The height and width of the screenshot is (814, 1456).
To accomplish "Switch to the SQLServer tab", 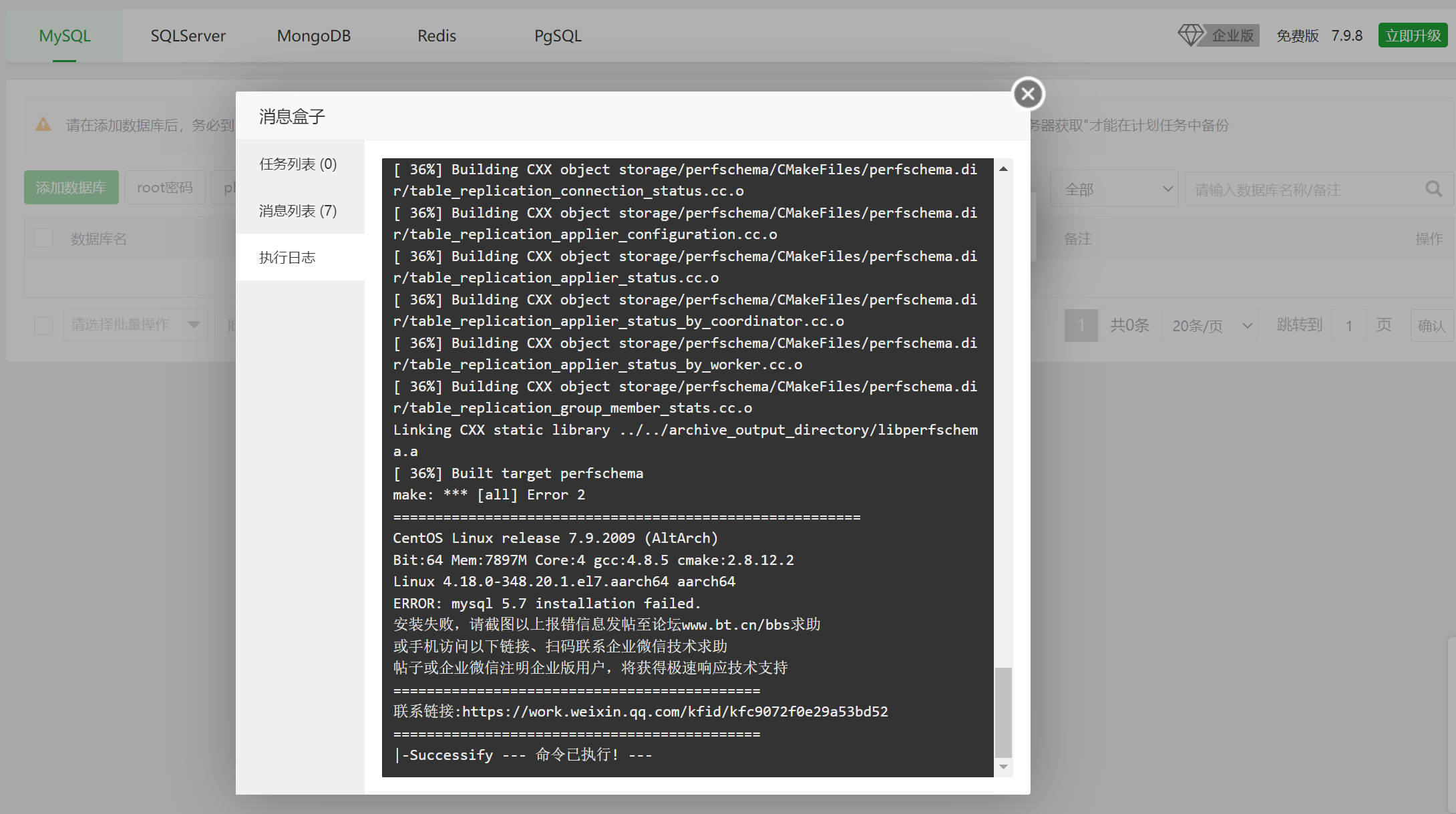I will click(x=188, y=35).
